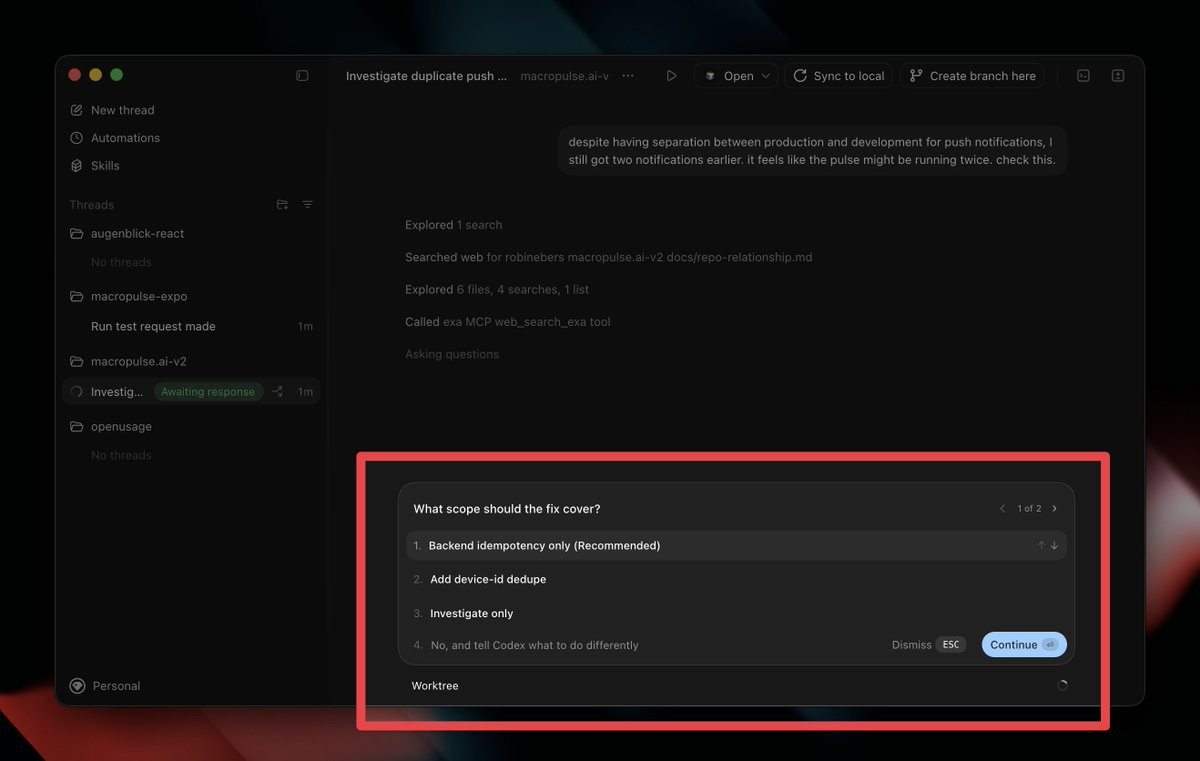Click the user message about push notifications
This screenshot has height=761, width=1200.
[812, 151]
